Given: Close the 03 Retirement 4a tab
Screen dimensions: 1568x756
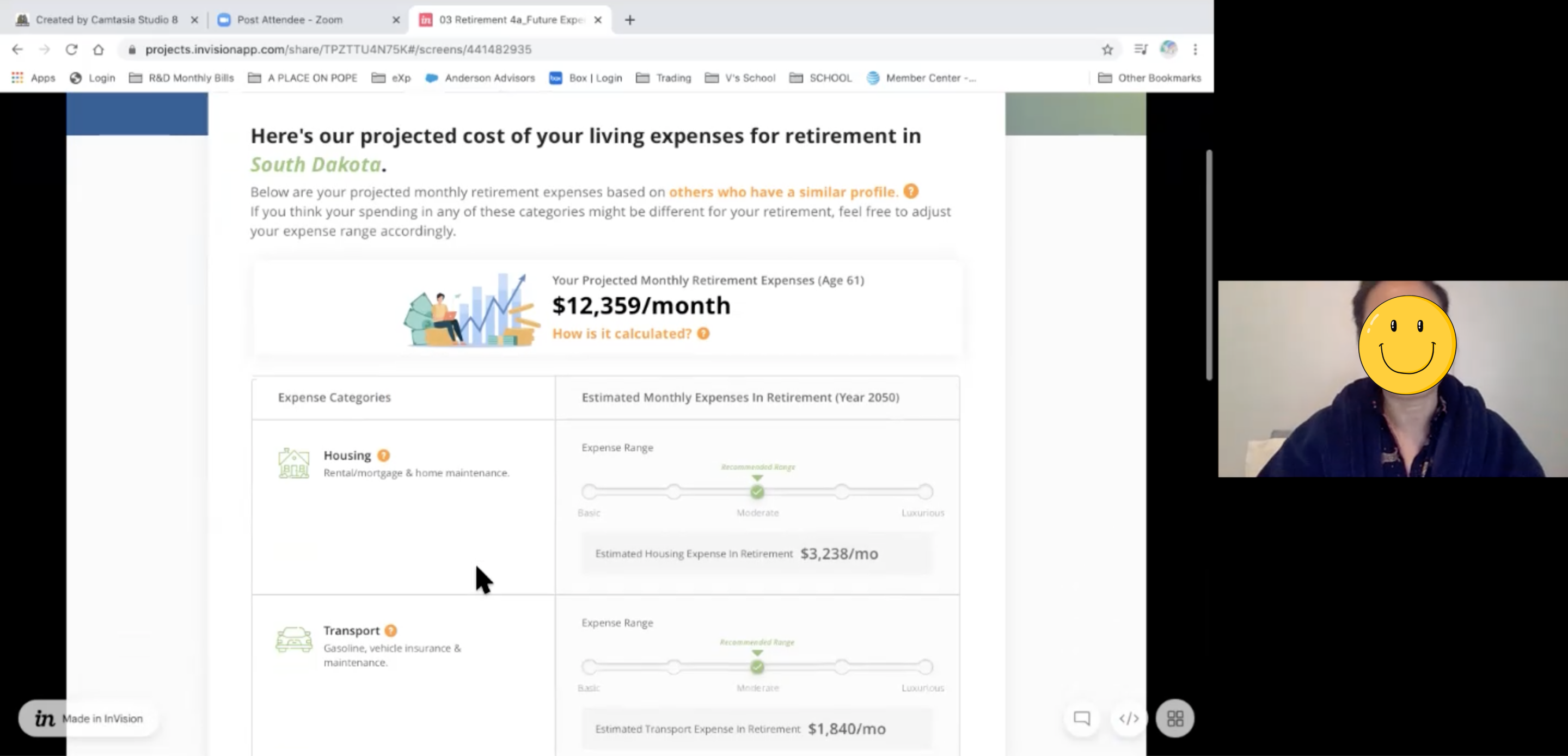Looking at the screenshot, I should click(x=598, y=20).
